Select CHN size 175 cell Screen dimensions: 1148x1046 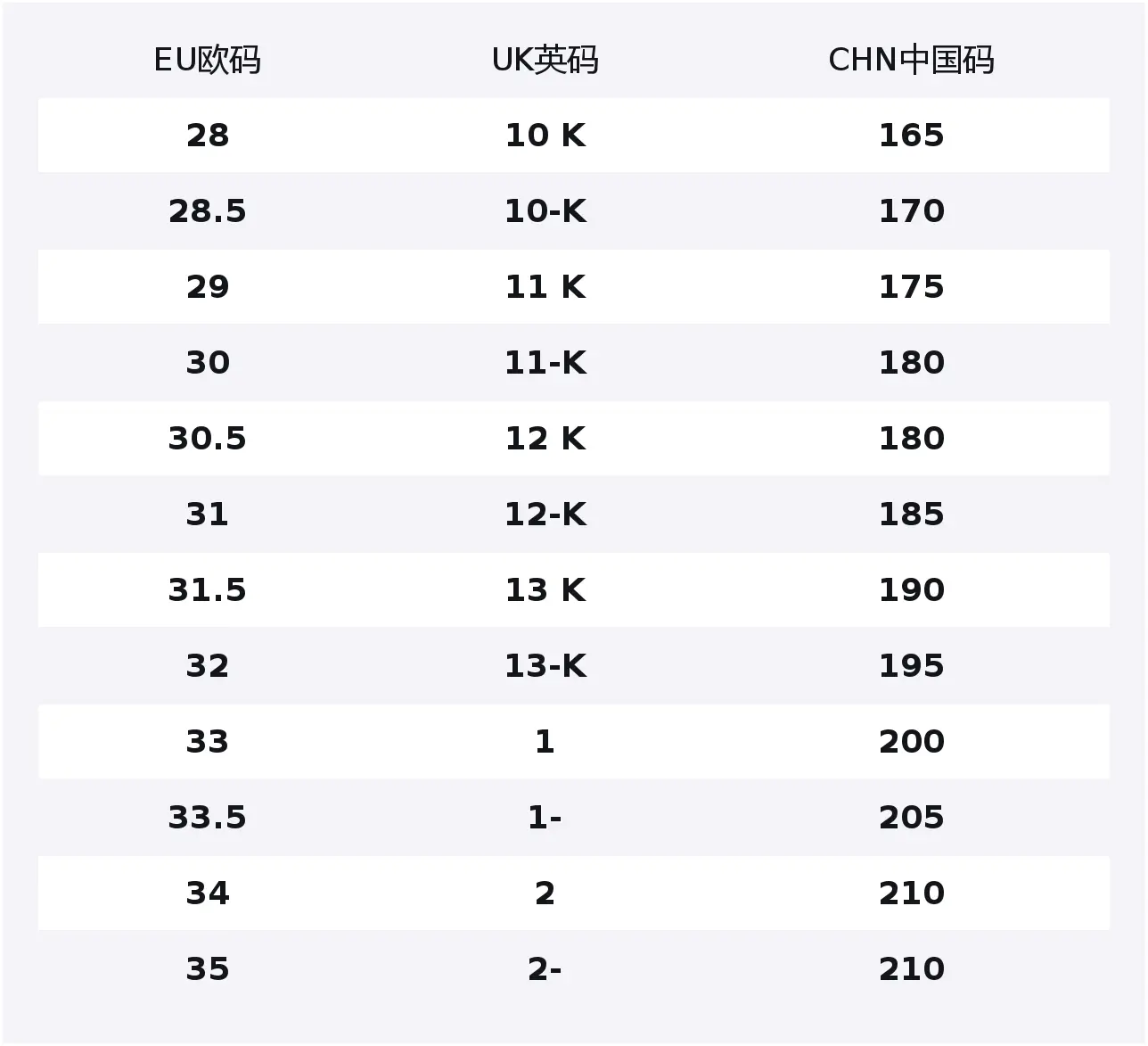(x=911, y=287)
